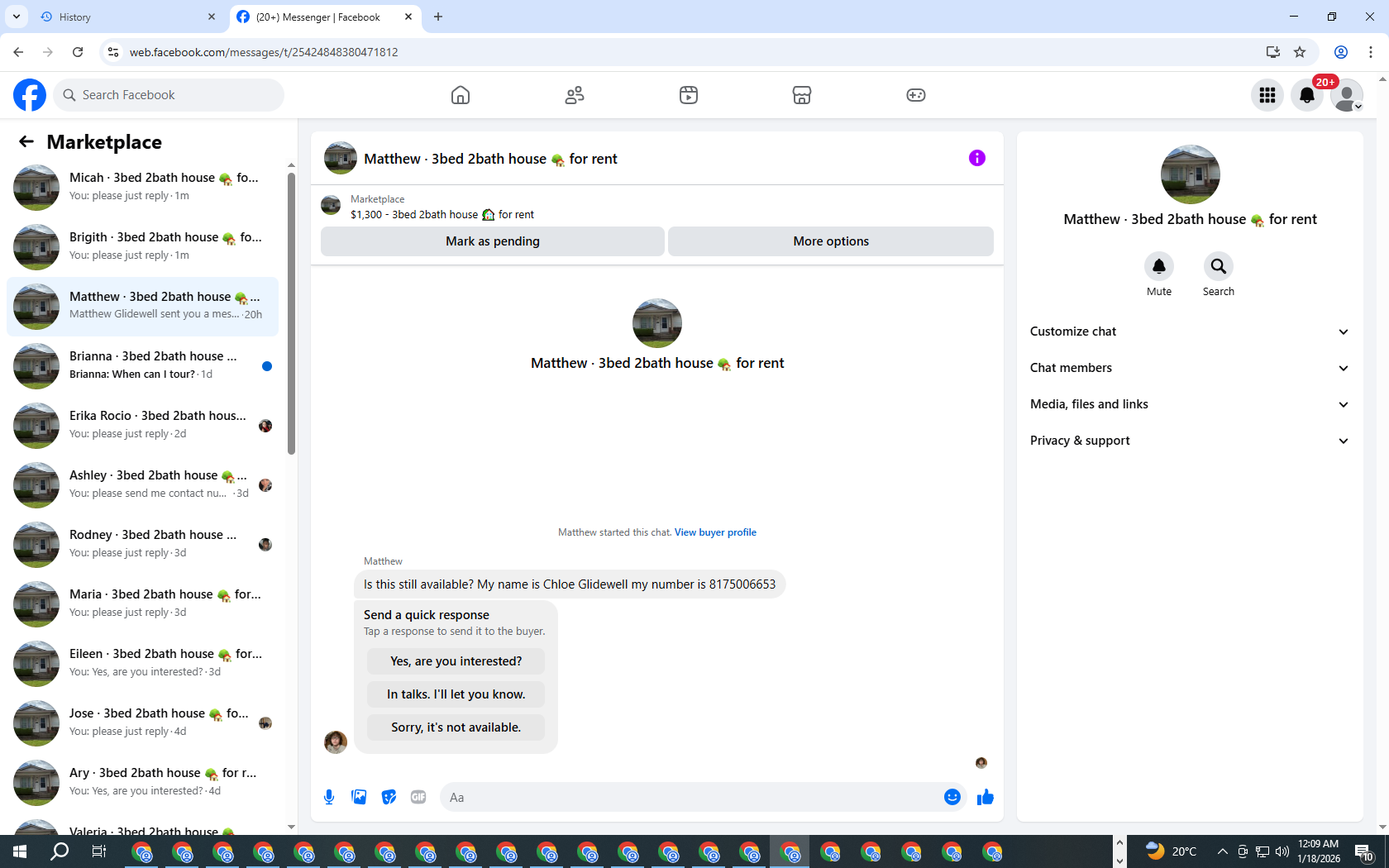
Task: Click the $1,300 listing thumbnail
Action: [x=331, y=205]
